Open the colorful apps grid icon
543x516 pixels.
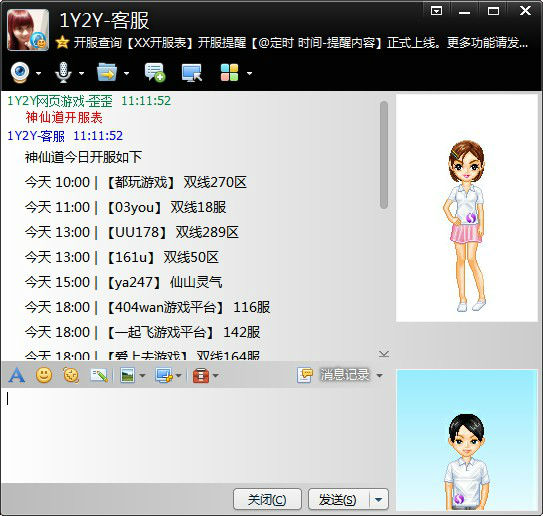click(x=230, y=73)
